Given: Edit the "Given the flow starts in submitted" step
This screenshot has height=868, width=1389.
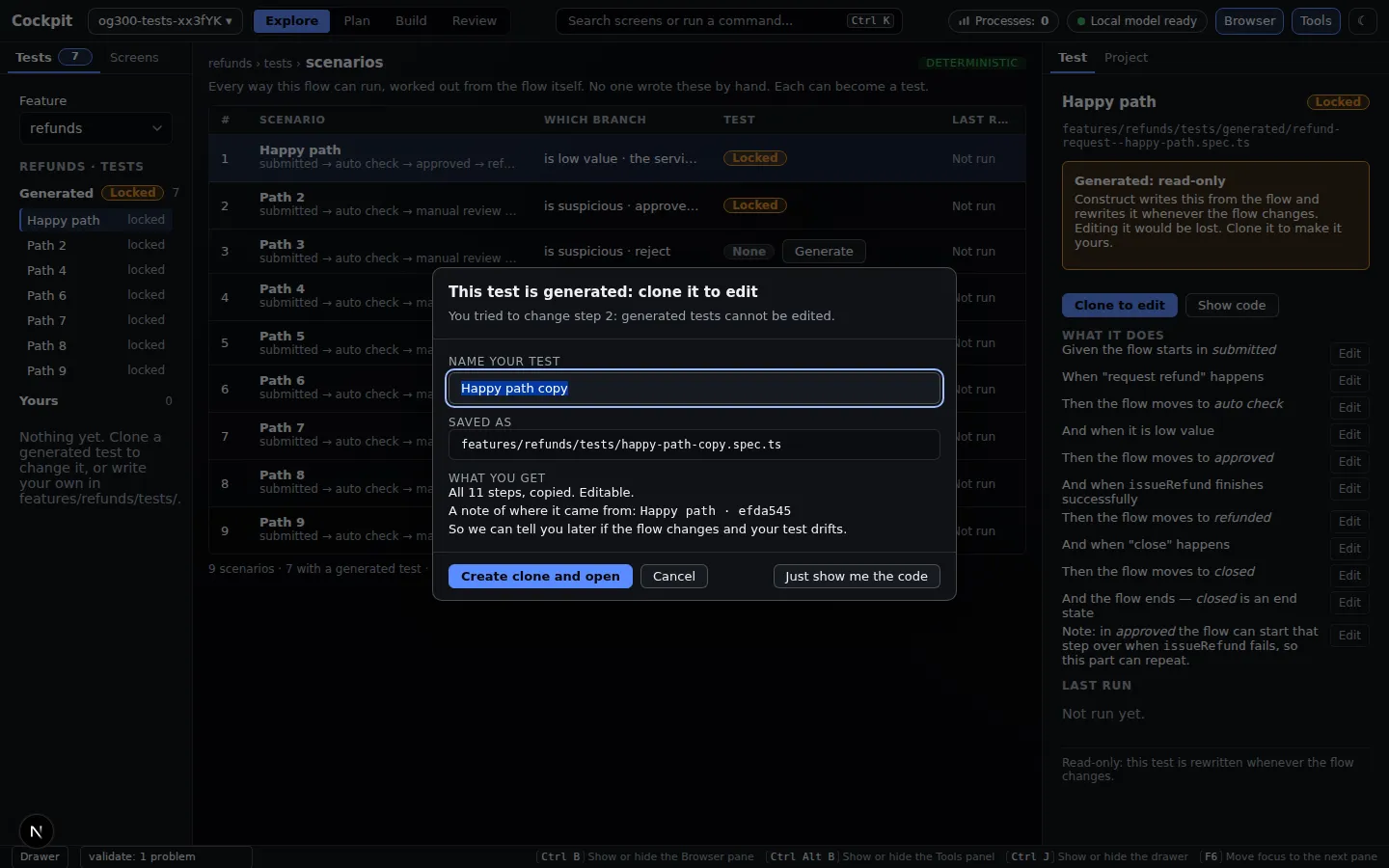Looking at the screenshot, I should (x=1349, y=354).
